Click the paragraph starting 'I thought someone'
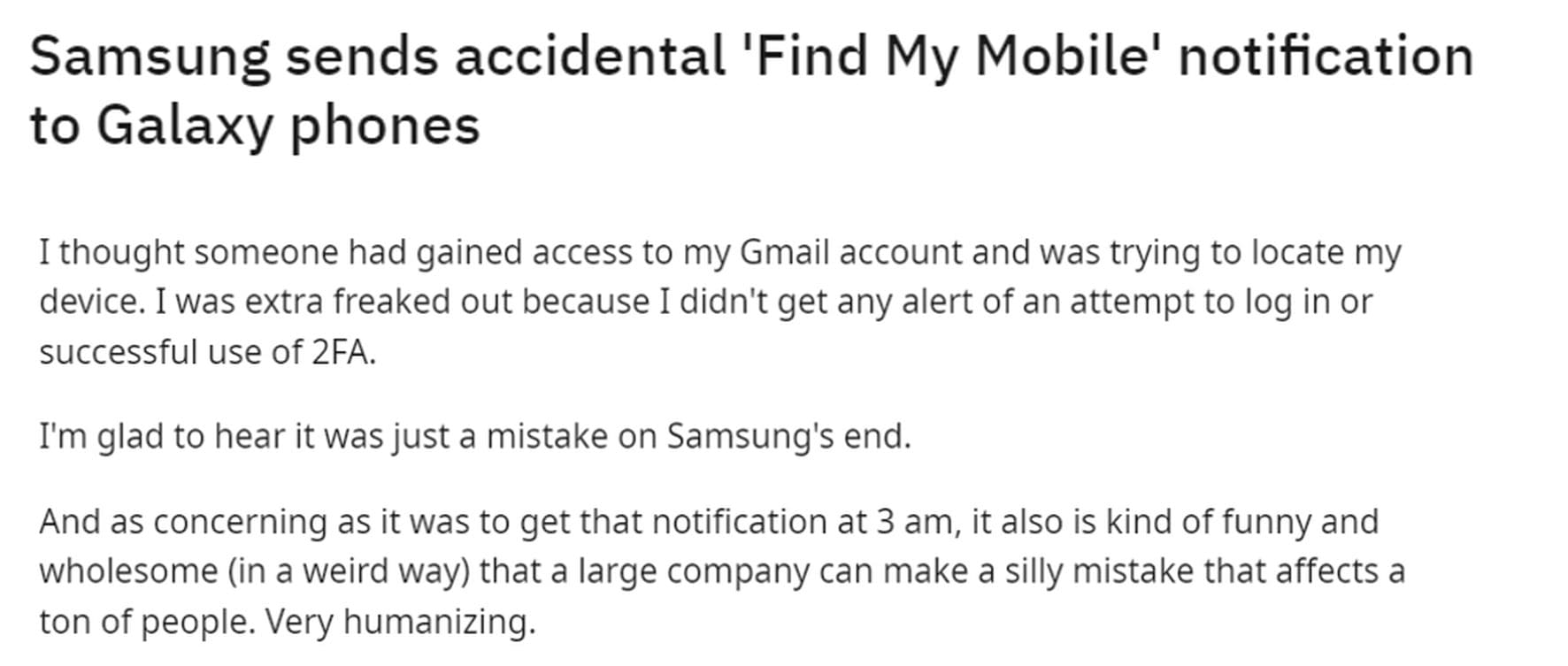The width and height of the screenshot is (1568, 666). (720, 302)
